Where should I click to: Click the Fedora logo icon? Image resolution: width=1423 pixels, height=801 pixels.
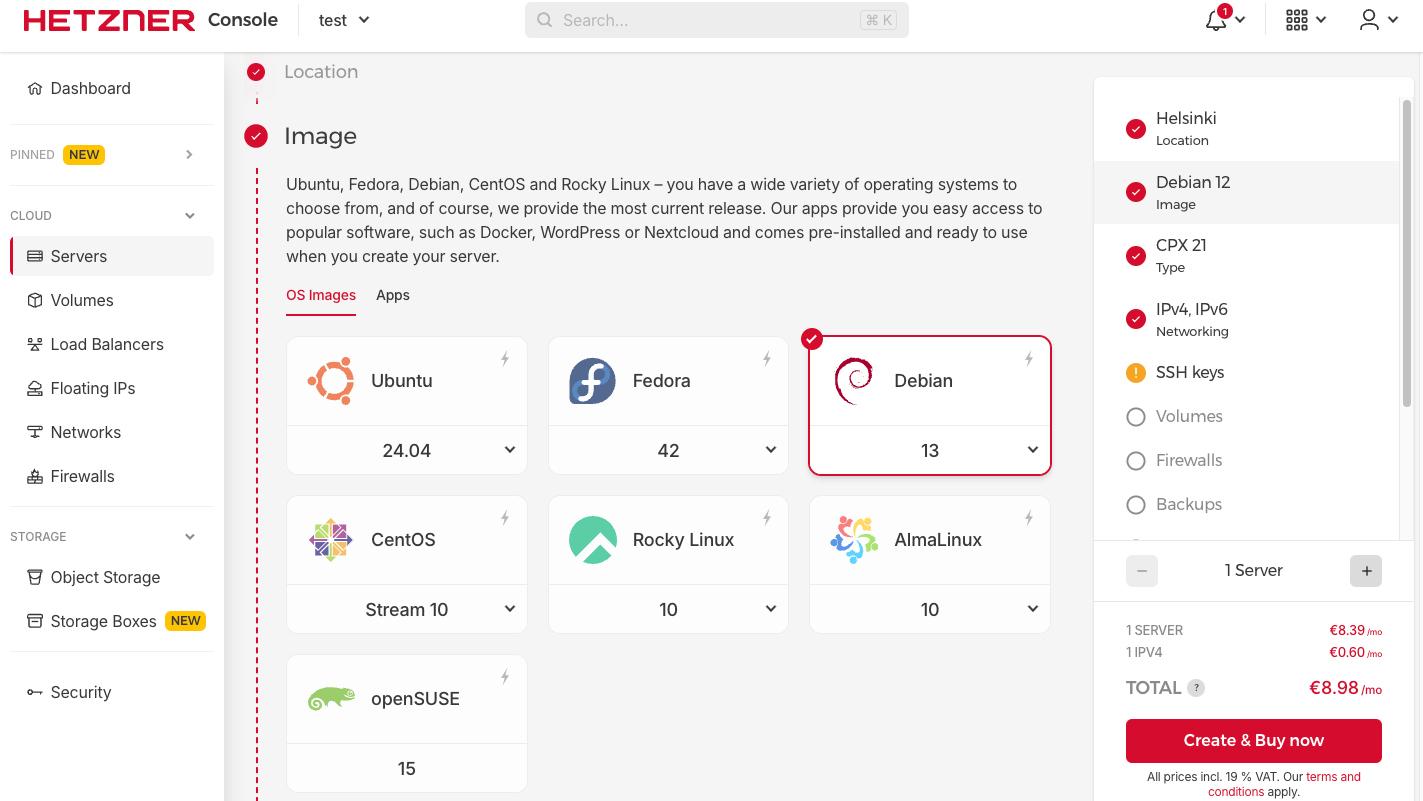[592, 381]
